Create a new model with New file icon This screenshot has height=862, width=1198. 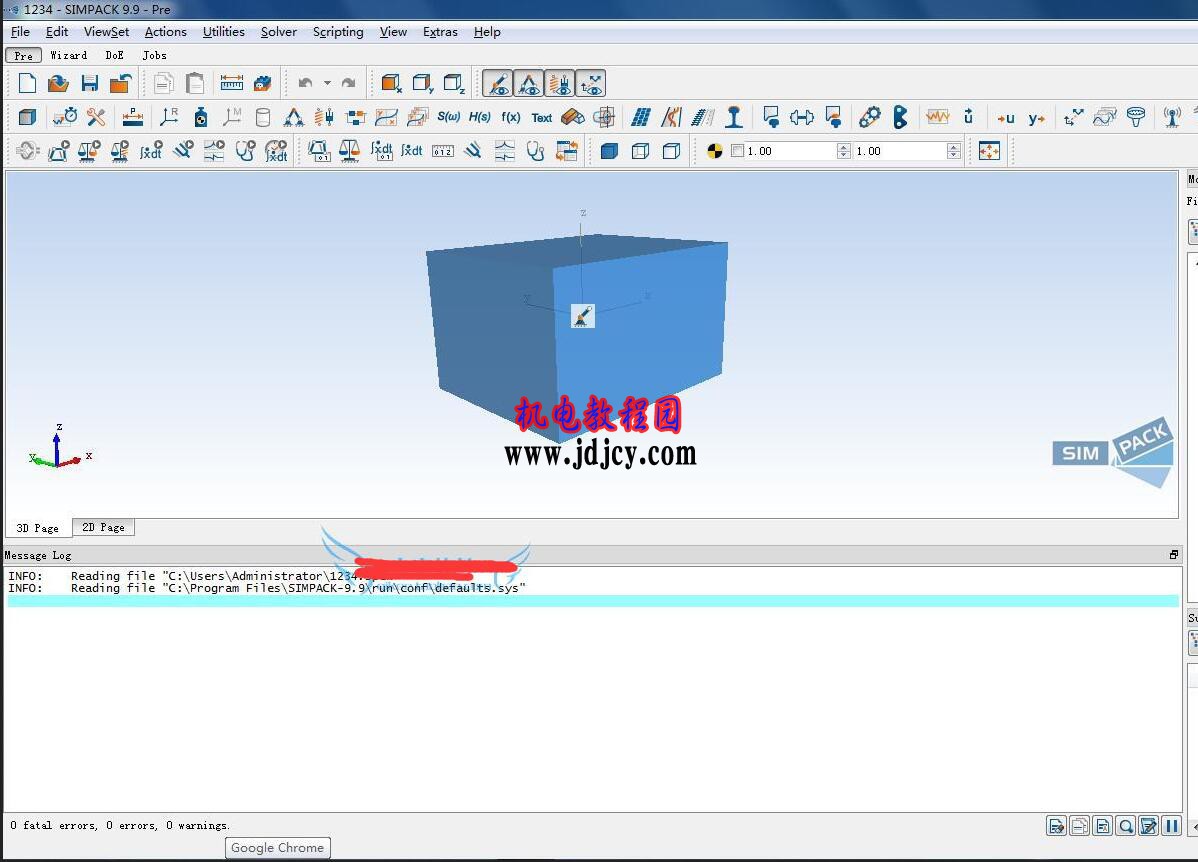point(27,83)
